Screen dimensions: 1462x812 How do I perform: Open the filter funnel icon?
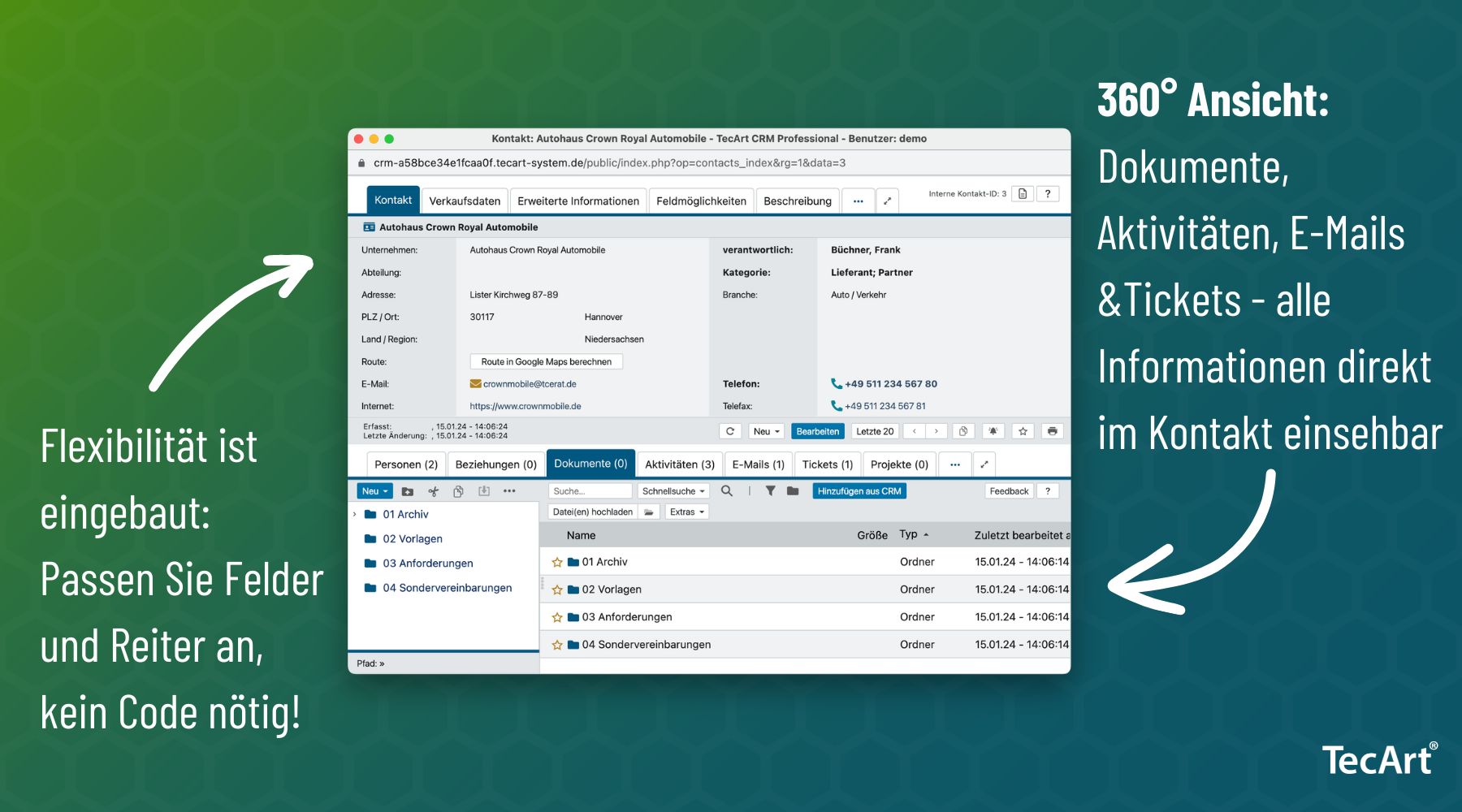pyautogui.click(x=770, y=490)
